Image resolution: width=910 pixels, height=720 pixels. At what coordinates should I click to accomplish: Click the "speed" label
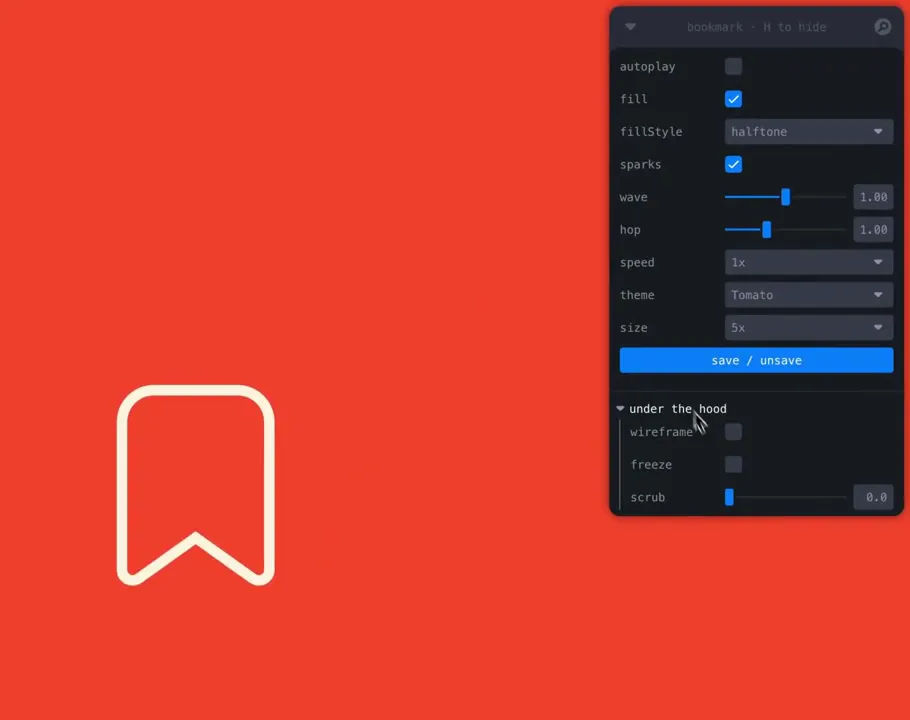(x=637, y=262)
